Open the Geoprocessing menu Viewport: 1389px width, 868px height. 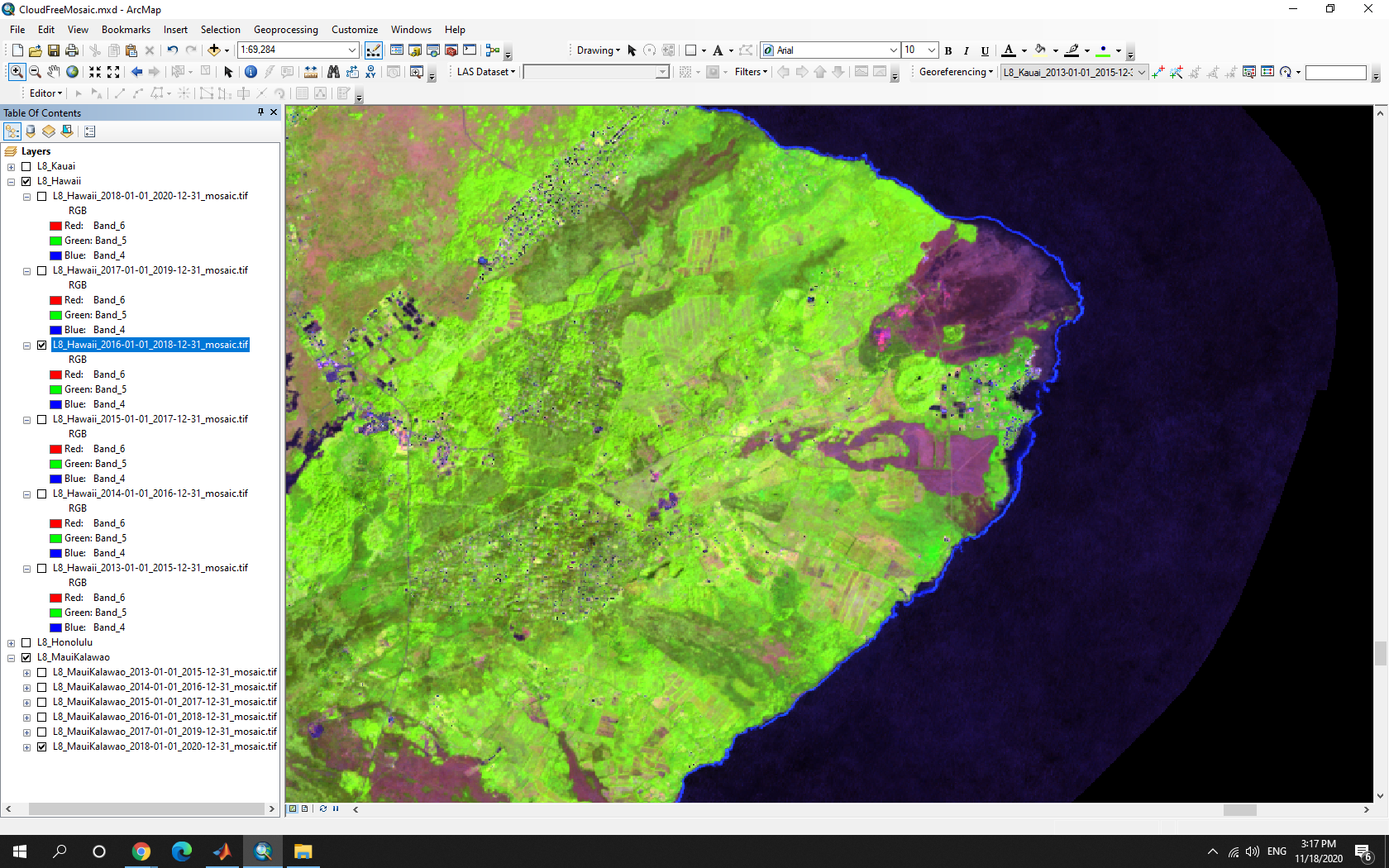[285, 30]
